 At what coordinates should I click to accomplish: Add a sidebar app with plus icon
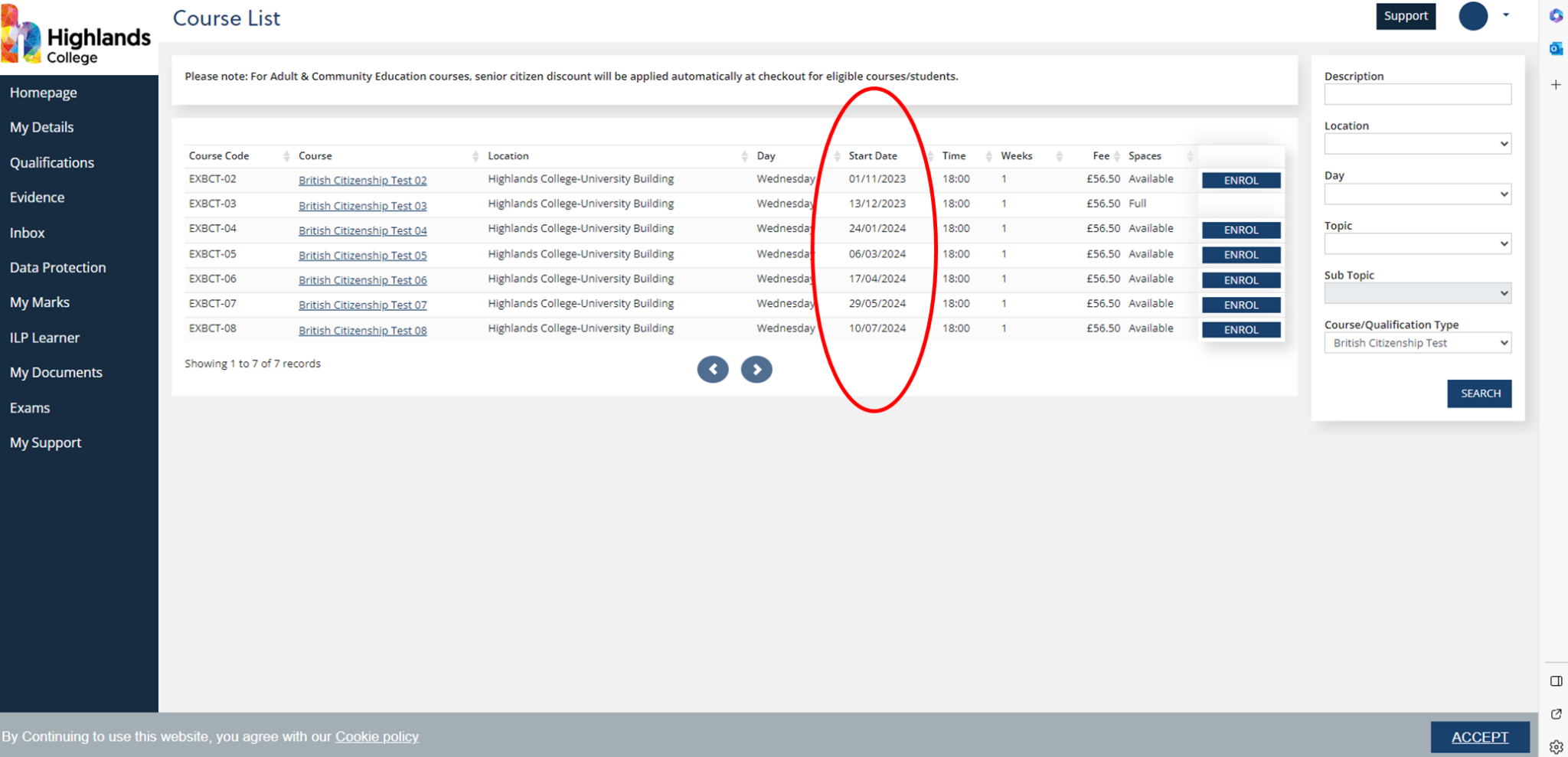(x=1556, y=85)
